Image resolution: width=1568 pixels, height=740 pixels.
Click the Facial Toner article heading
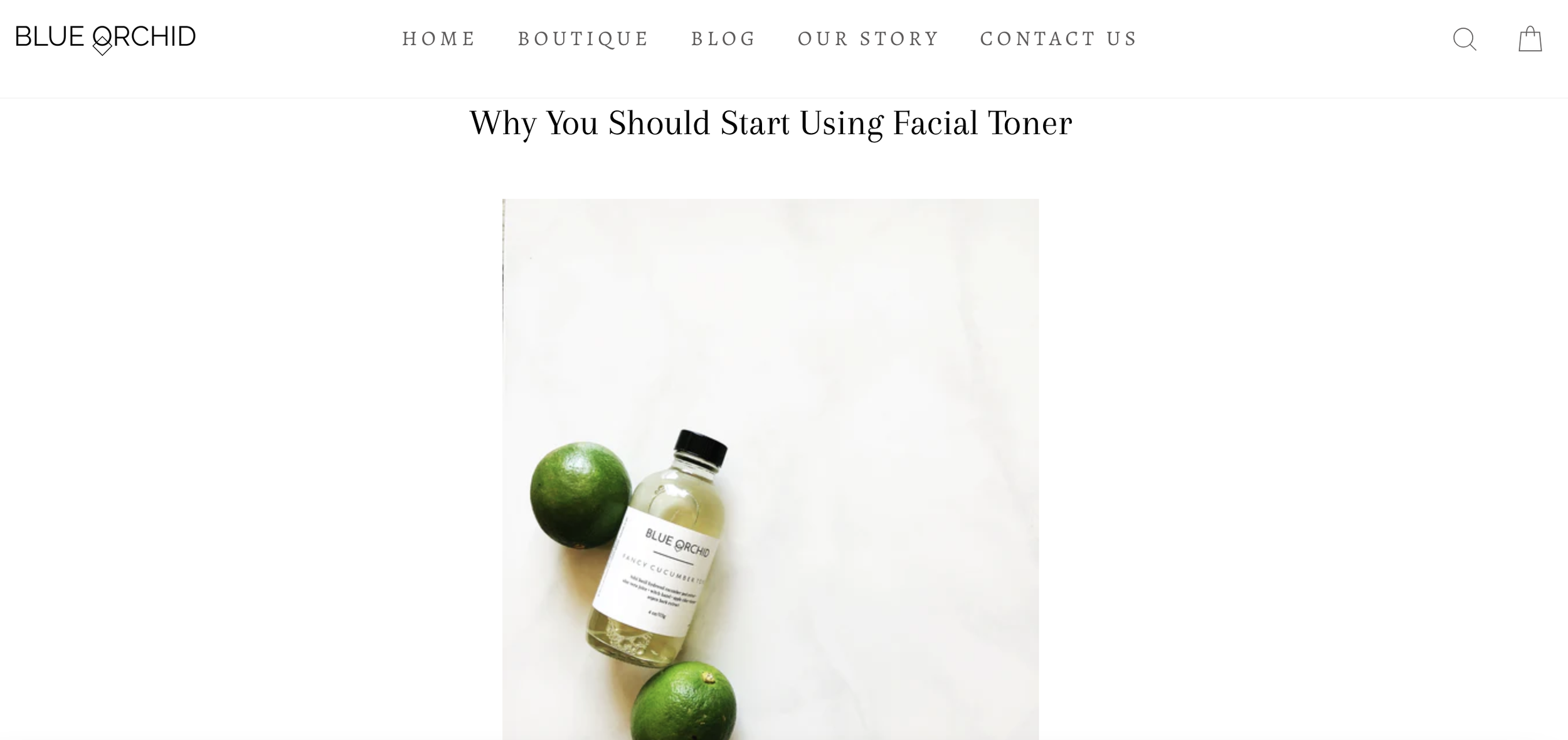click(771, 123)
